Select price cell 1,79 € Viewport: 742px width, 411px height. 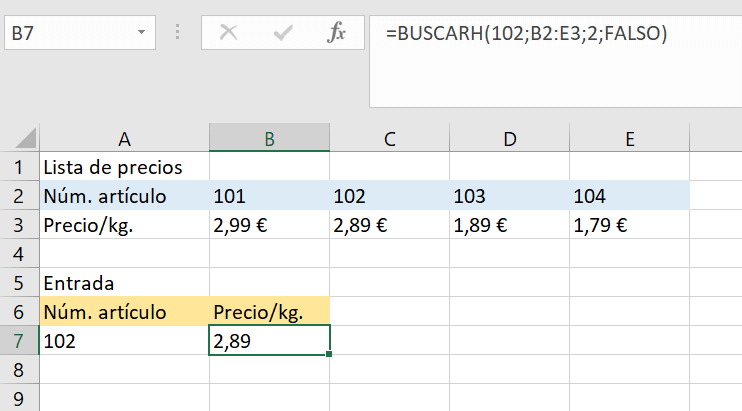(x=630, y=225)
